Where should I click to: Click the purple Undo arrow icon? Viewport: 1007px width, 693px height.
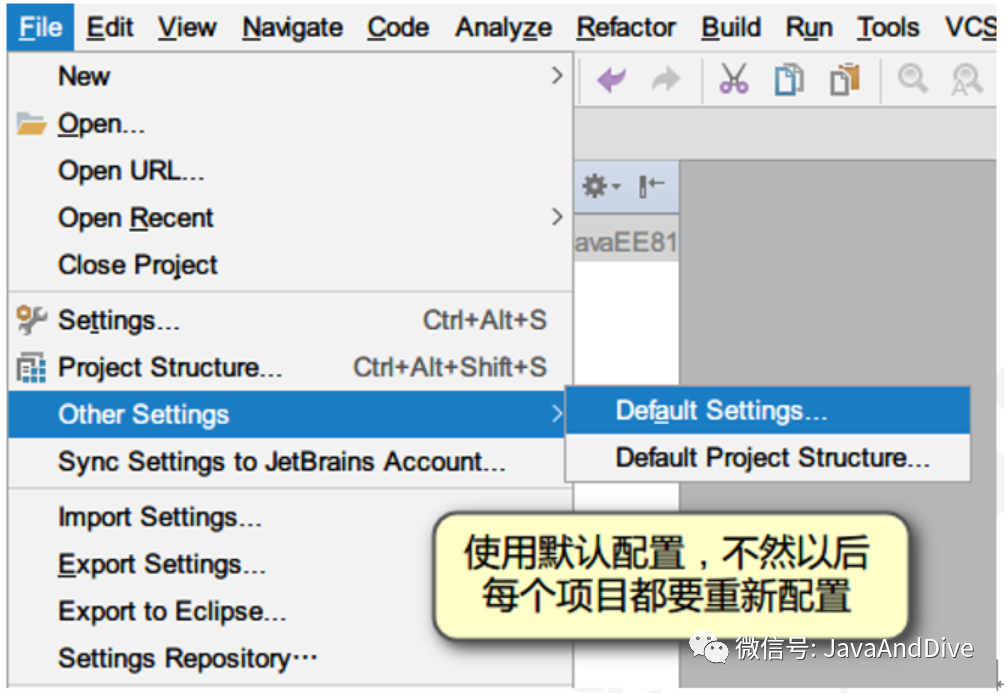[x=611, y=80]
